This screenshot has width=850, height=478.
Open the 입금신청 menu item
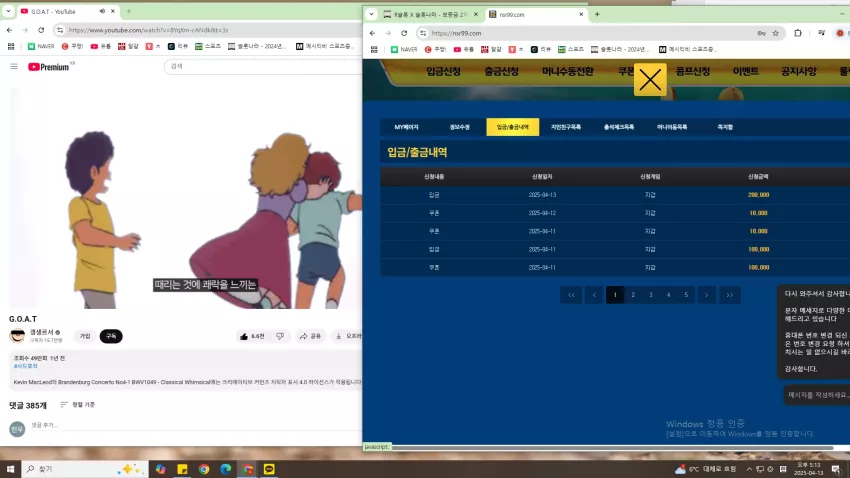pyautogui.click(x=443, y=72)
